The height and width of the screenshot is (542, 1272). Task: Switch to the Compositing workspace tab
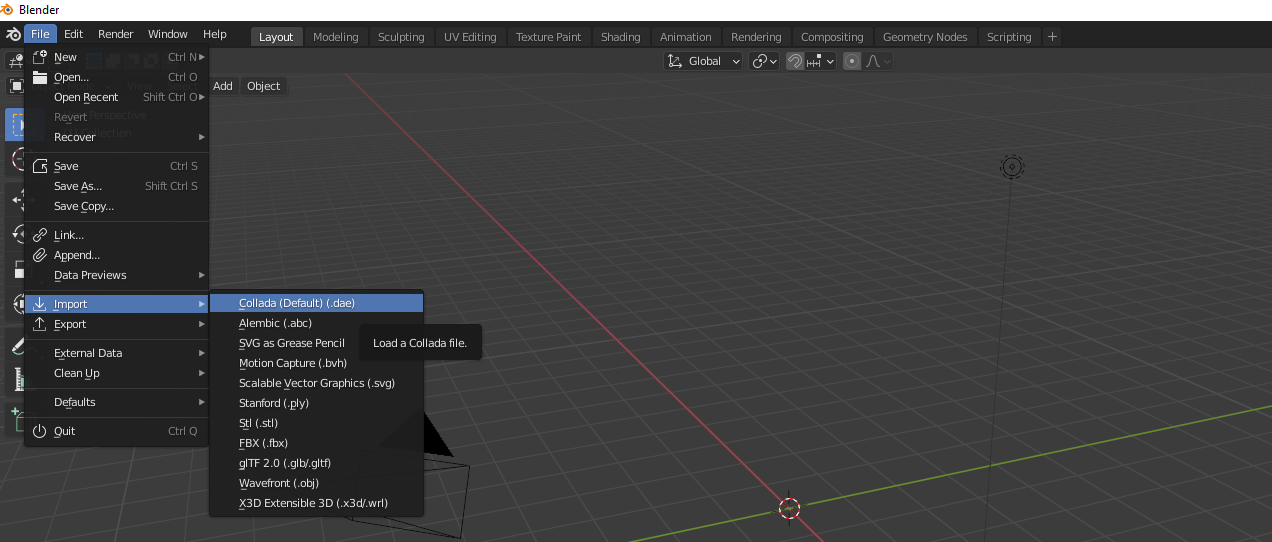(832, 37)
